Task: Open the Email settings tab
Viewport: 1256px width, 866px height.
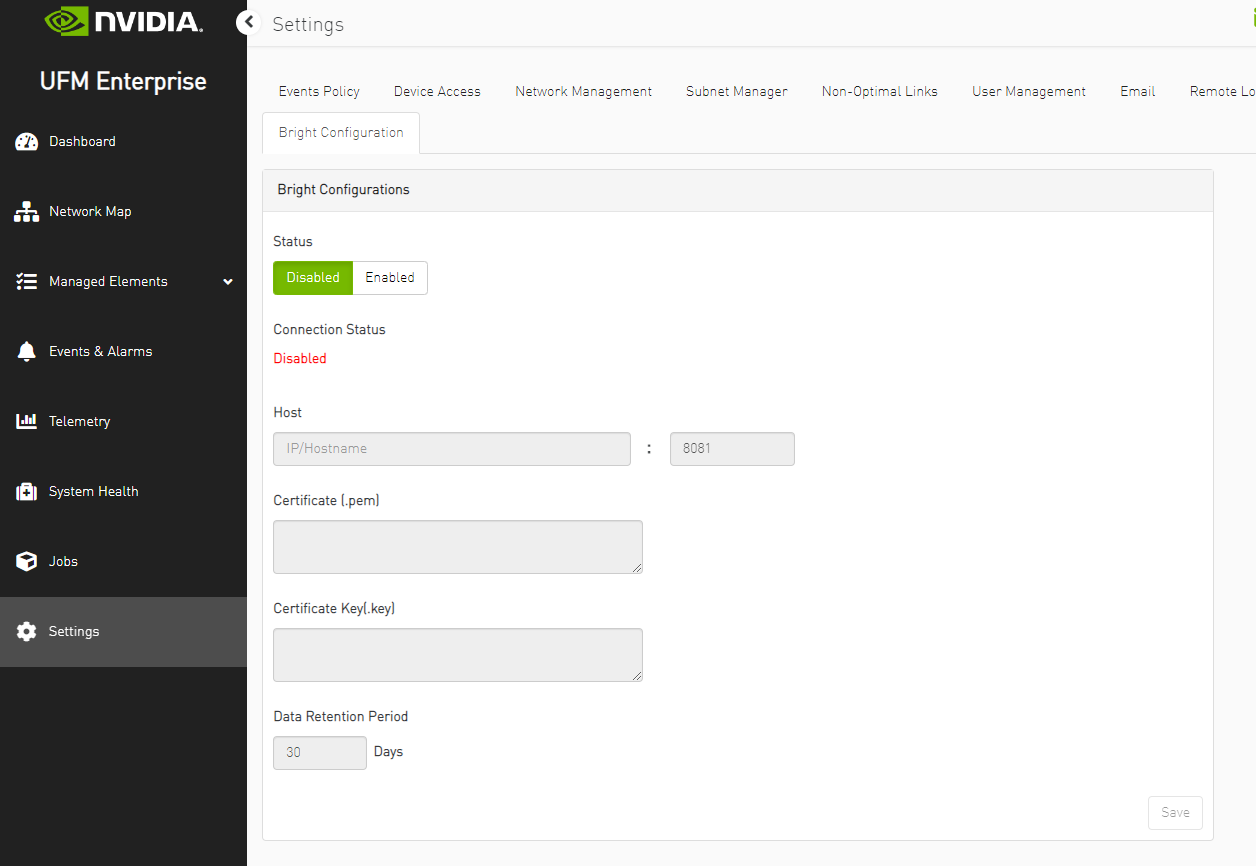Action: click(x=1137, y=91)
